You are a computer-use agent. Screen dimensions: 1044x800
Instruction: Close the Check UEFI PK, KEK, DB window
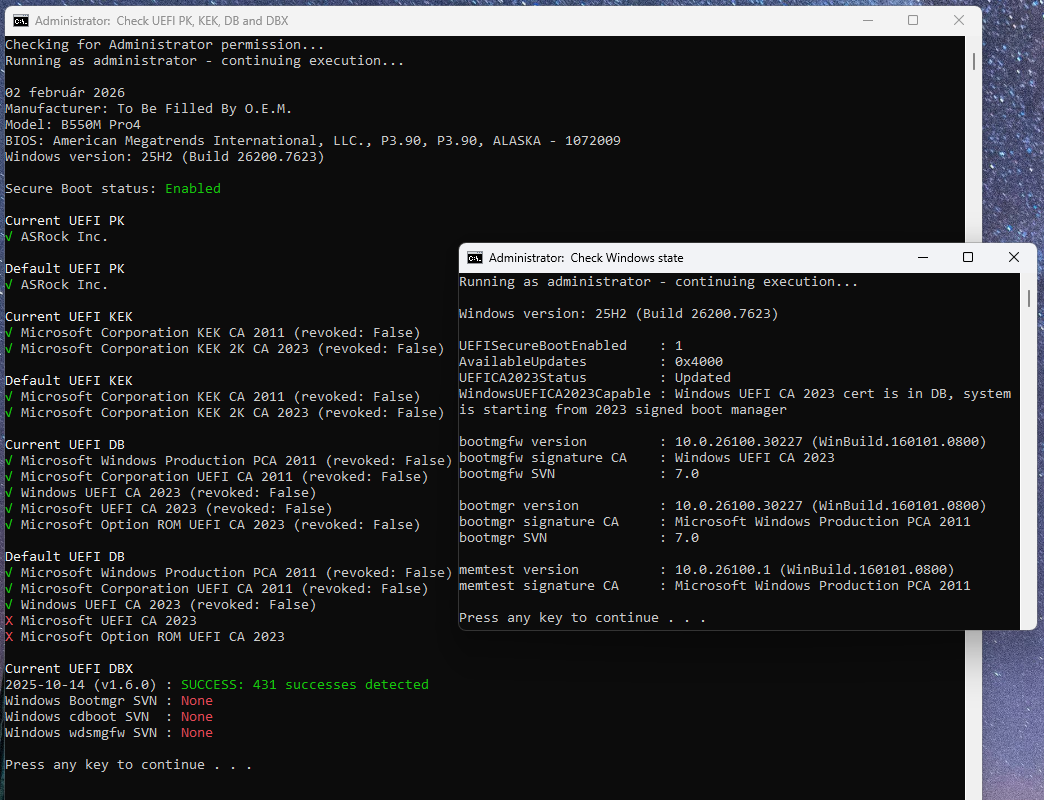coord(959,21)
